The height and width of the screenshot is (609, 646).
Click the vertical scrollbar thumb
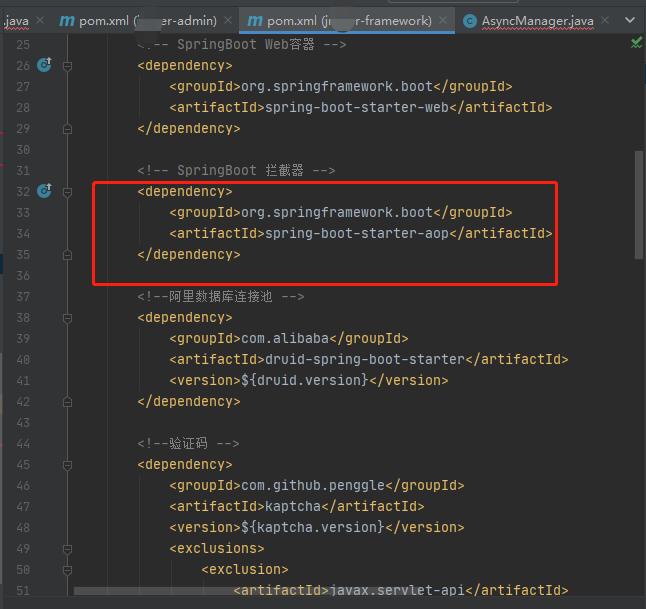click(639, 205)
